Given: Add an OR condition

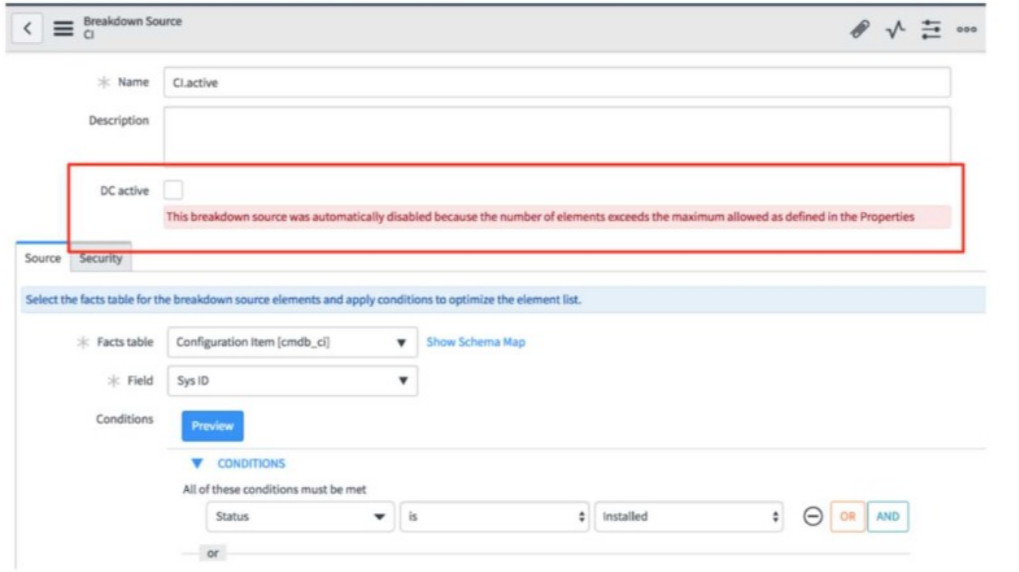Looking at the screenshot, I should 847,517.
